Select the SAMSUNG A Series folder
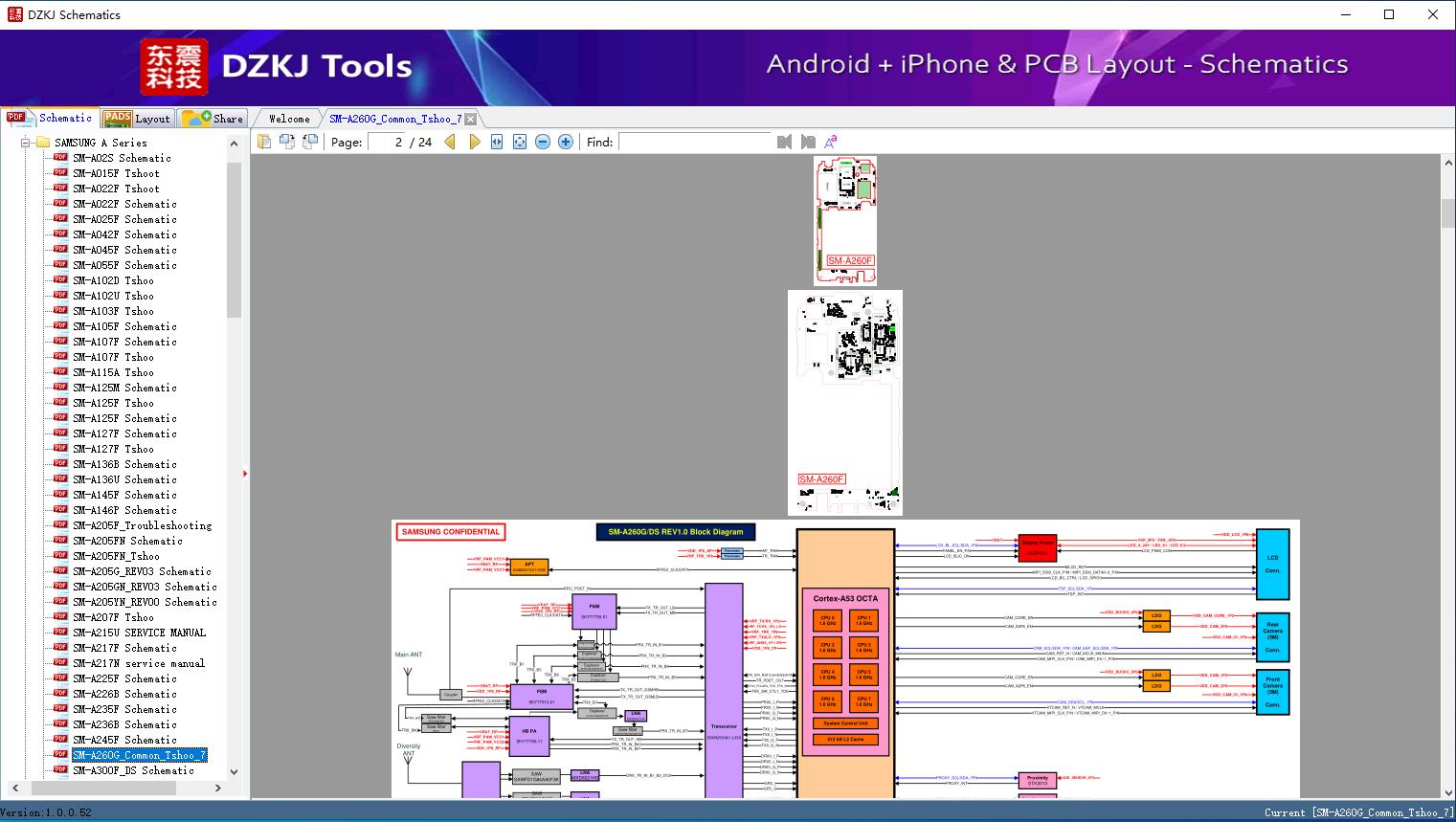 (x=101, y=143)
